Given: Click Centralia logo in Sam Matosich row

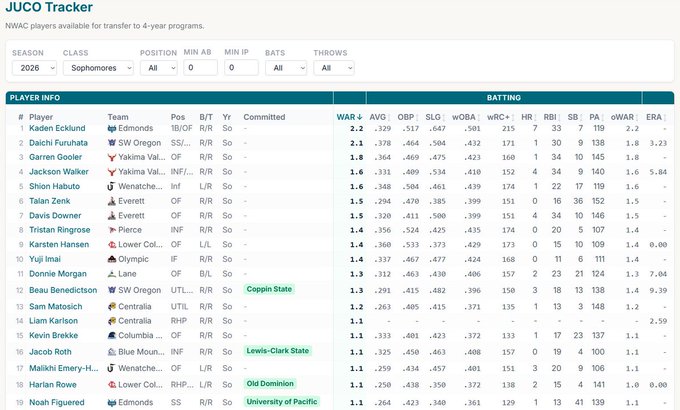Looking at the screenshot, I should coord(112,306).
